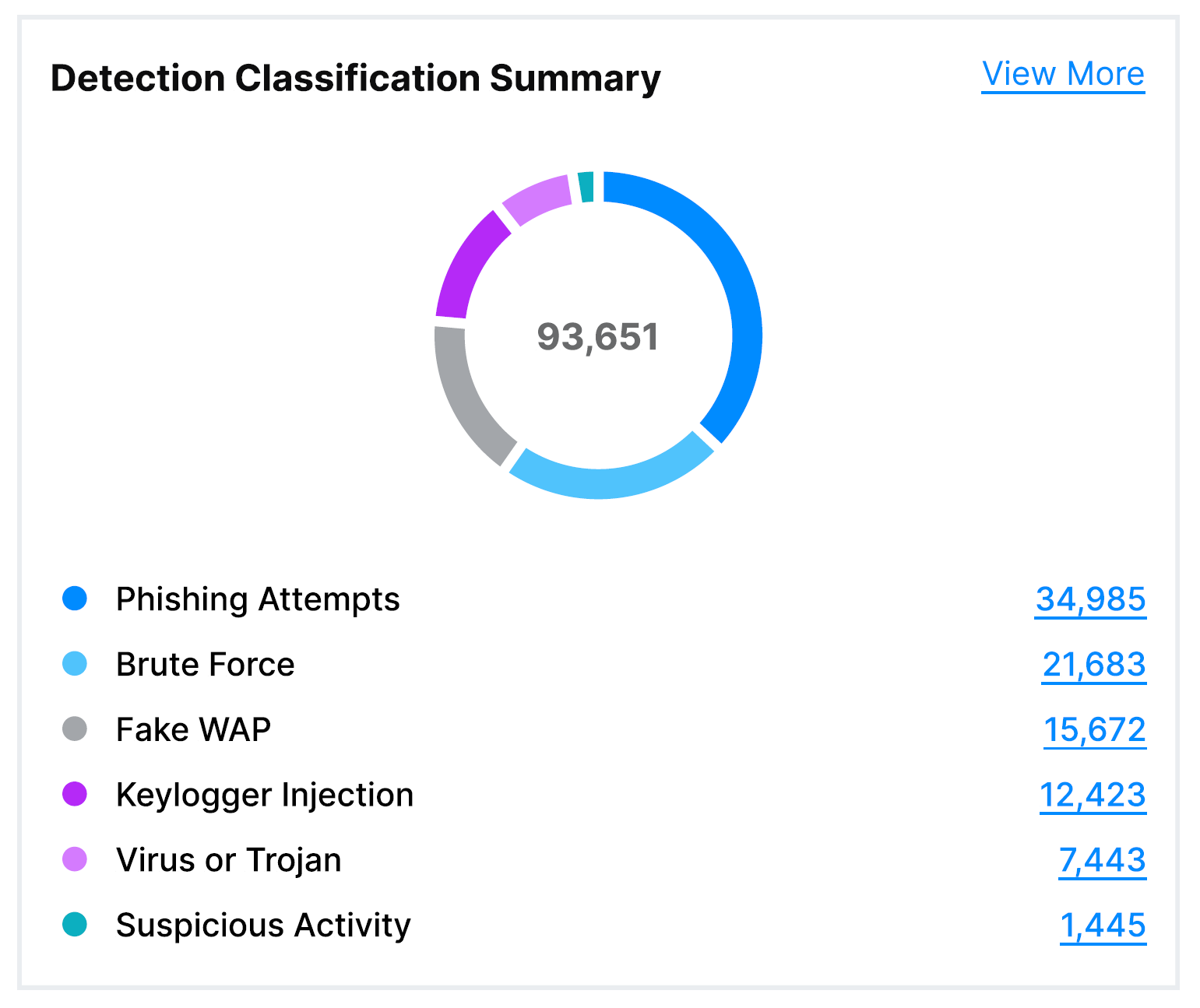
Task: Open the View More link
Action: 1062,74
